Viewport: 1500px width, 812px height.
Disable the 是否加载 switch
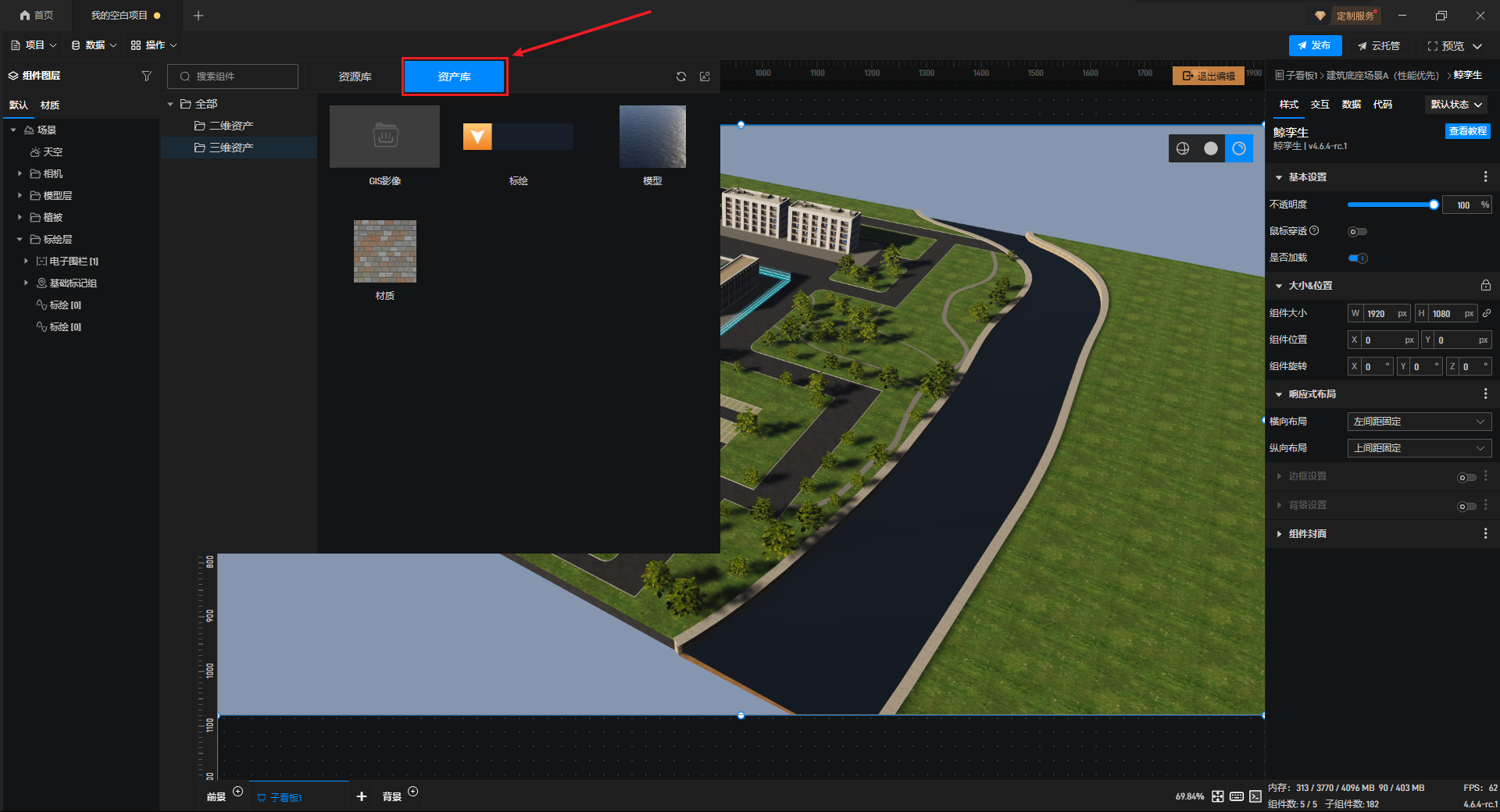1358,258
